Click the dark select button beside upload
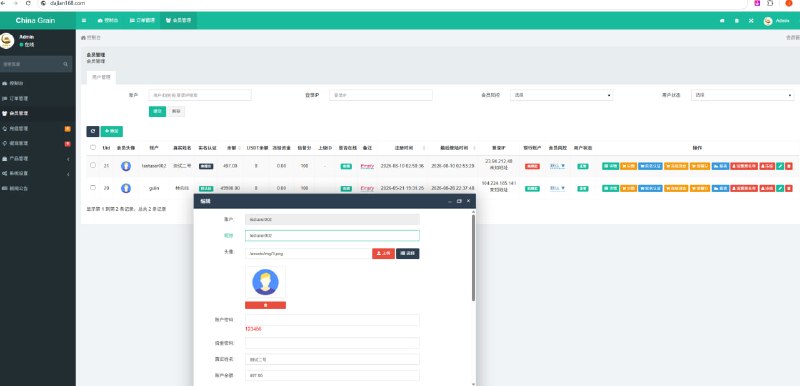The height and width of the screenshot is (386, 800). pos(408,253)
